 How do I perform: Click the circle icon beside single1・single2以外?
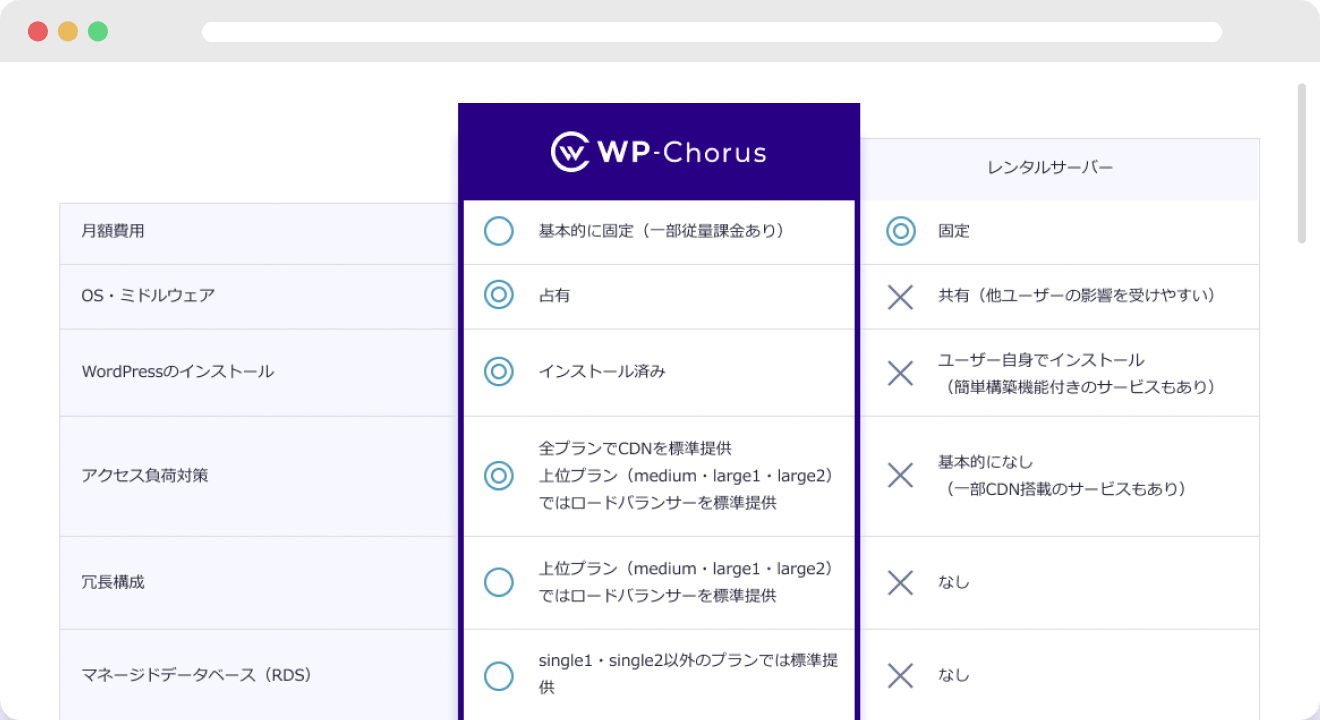[x=498, y=675]
